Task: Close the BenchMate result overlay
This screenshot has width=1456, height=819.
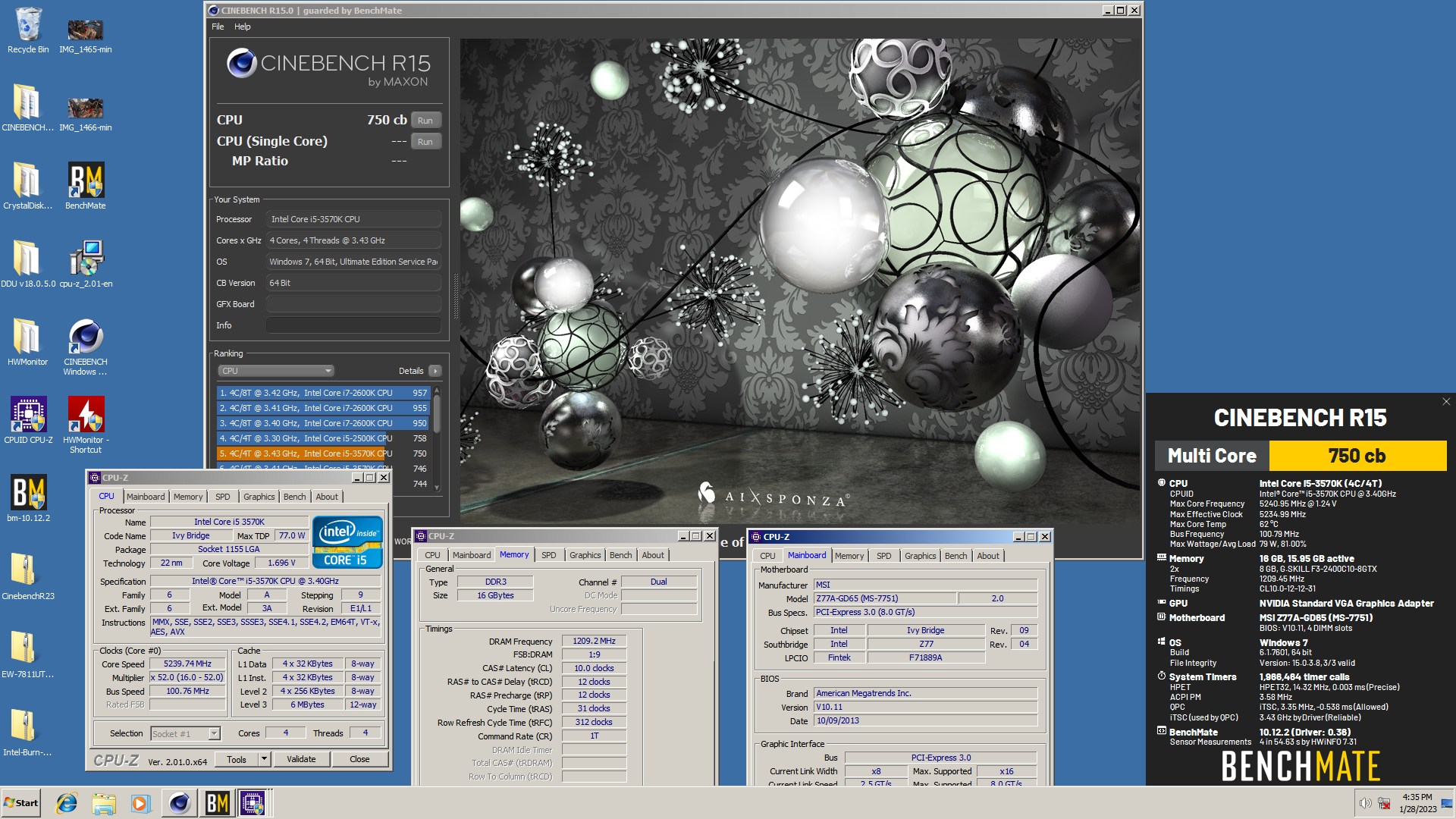Action: (x=1446, y=402)
